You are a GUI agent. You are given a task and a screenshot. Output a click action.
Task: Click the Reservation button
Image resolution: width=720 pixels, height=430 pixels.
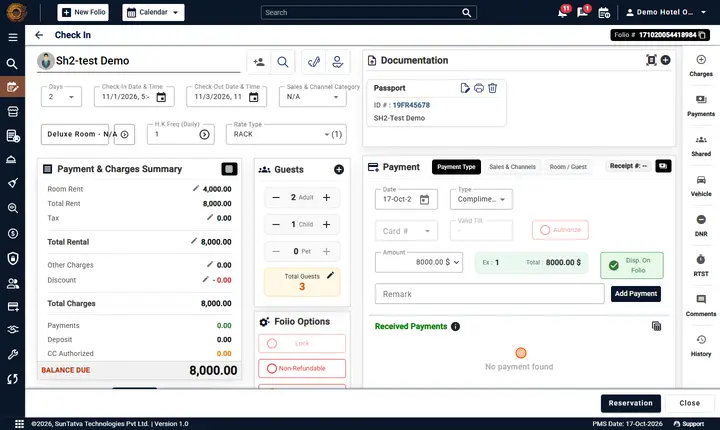(x=630, y=403)
